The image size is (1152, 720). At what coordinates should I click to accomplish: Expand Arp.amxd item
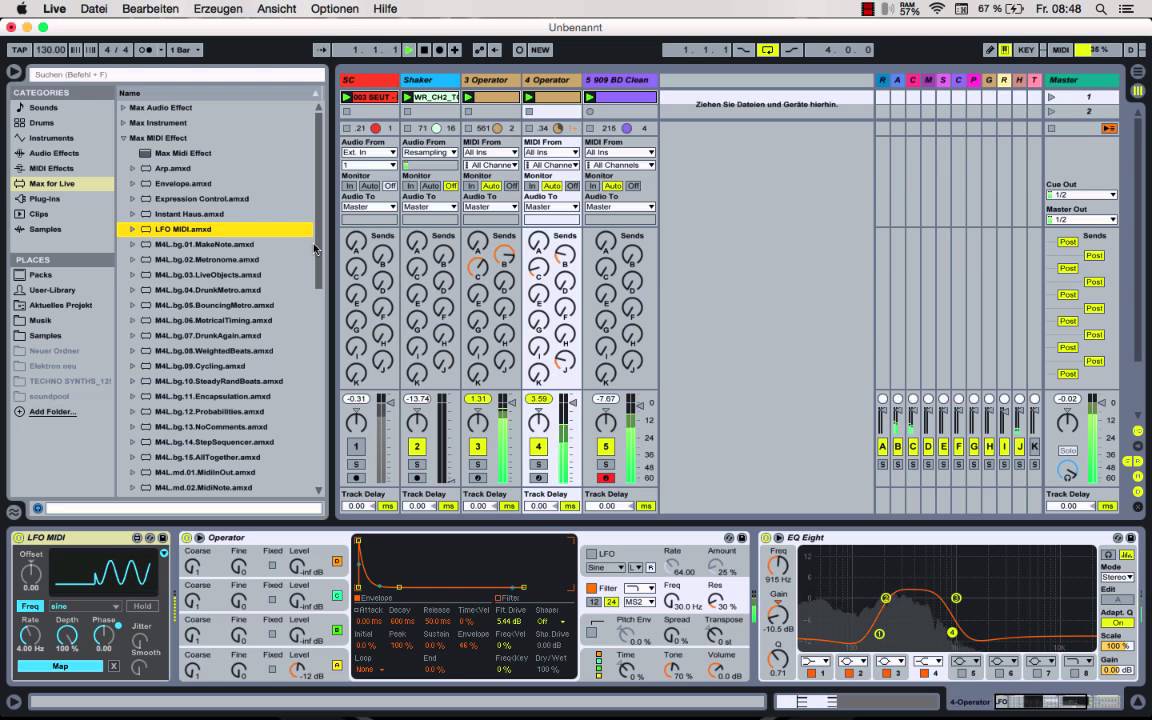132,168
